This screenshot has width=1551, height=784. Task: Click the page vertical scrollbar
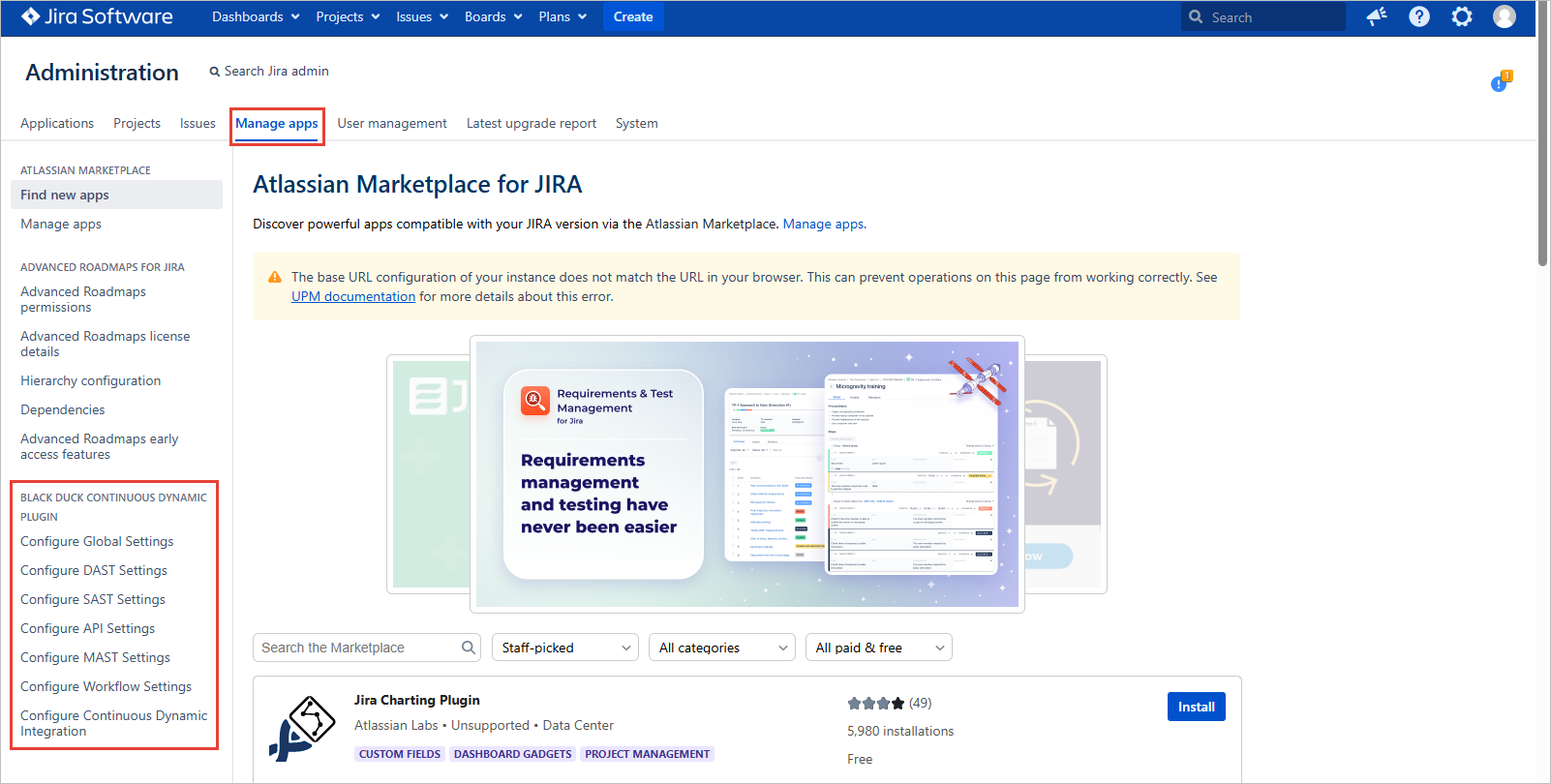coord(1543,136)
